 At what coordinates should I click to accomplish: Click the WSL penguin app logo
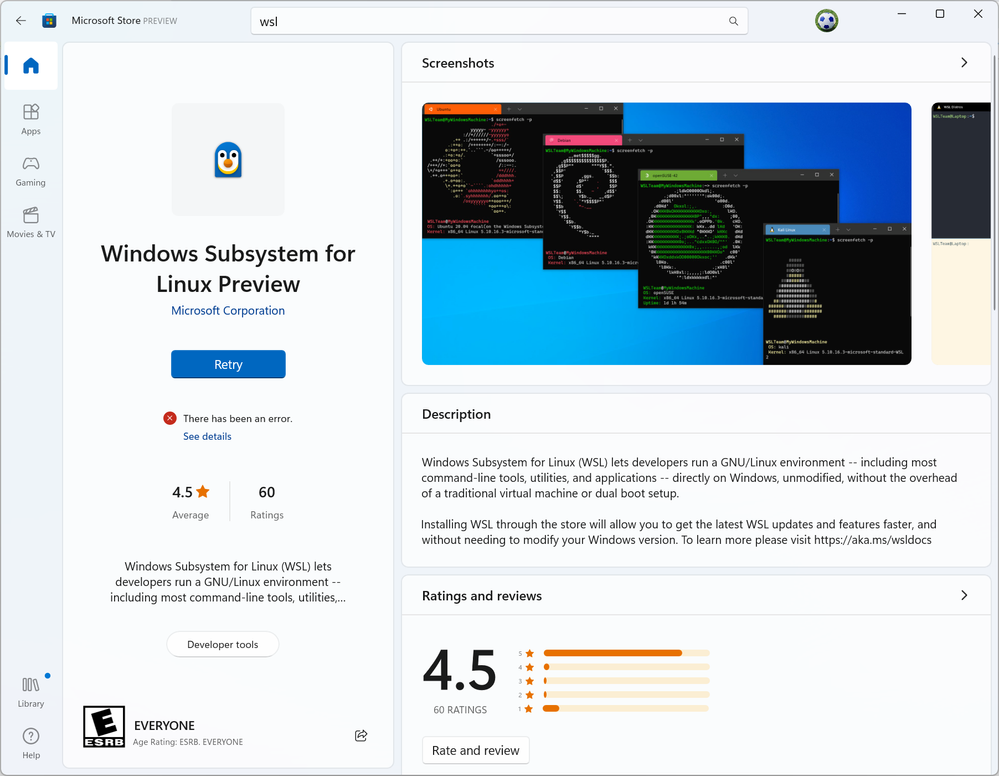pyautogui.click(x=228, y=159)
